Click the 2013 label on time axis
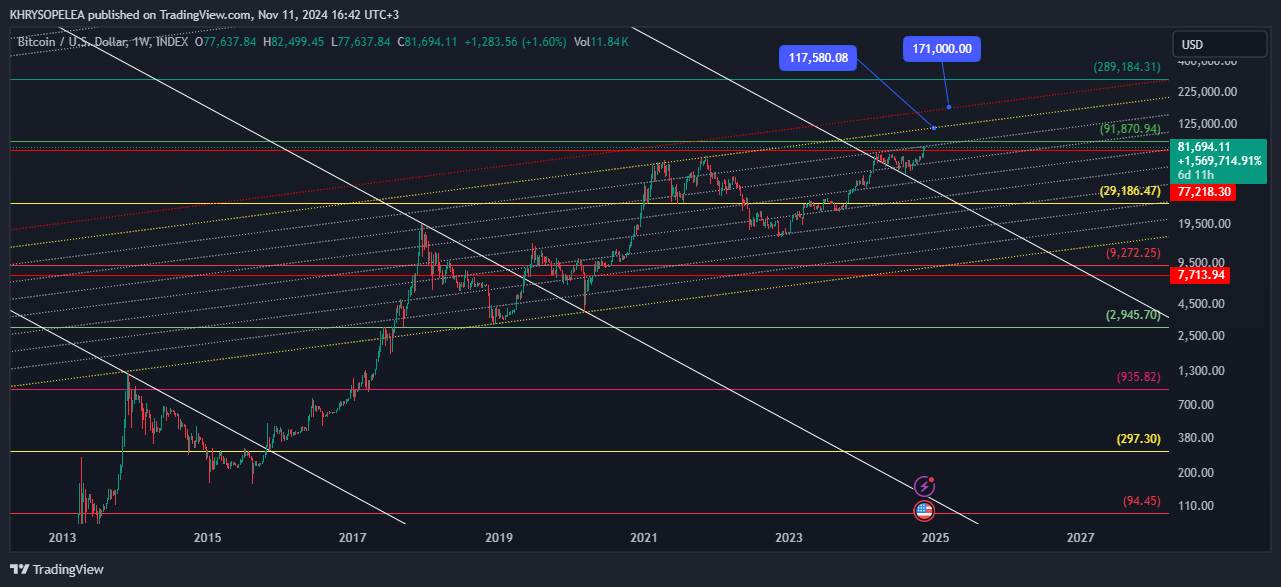 [62, 538]
